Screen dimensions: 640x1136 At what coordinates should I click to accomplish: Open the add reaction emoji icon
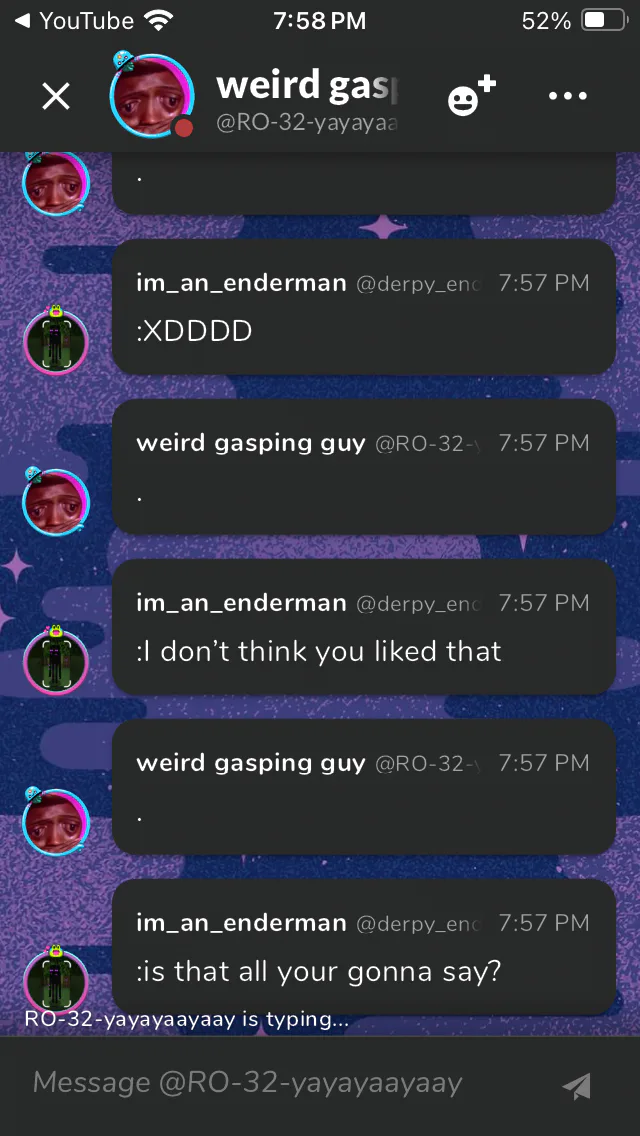(471, 96)
